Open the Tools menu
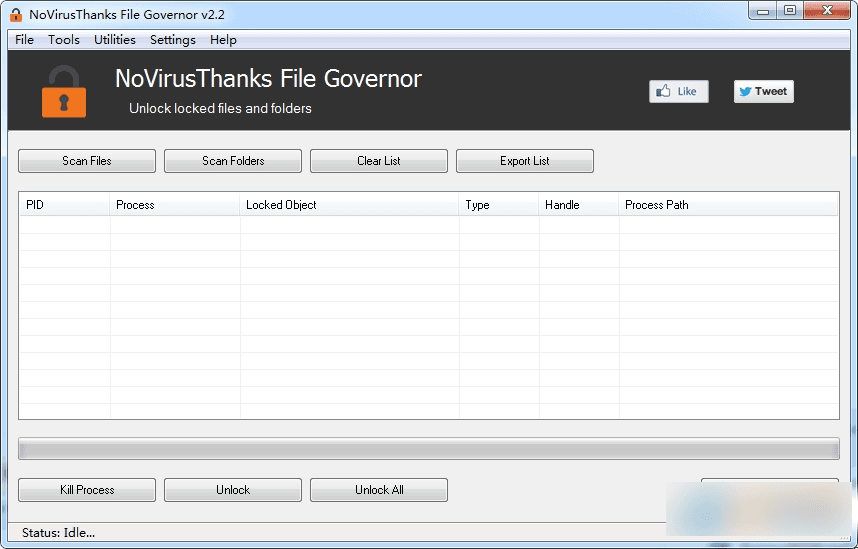Screen dimensions: 858x549 [64, 40]
